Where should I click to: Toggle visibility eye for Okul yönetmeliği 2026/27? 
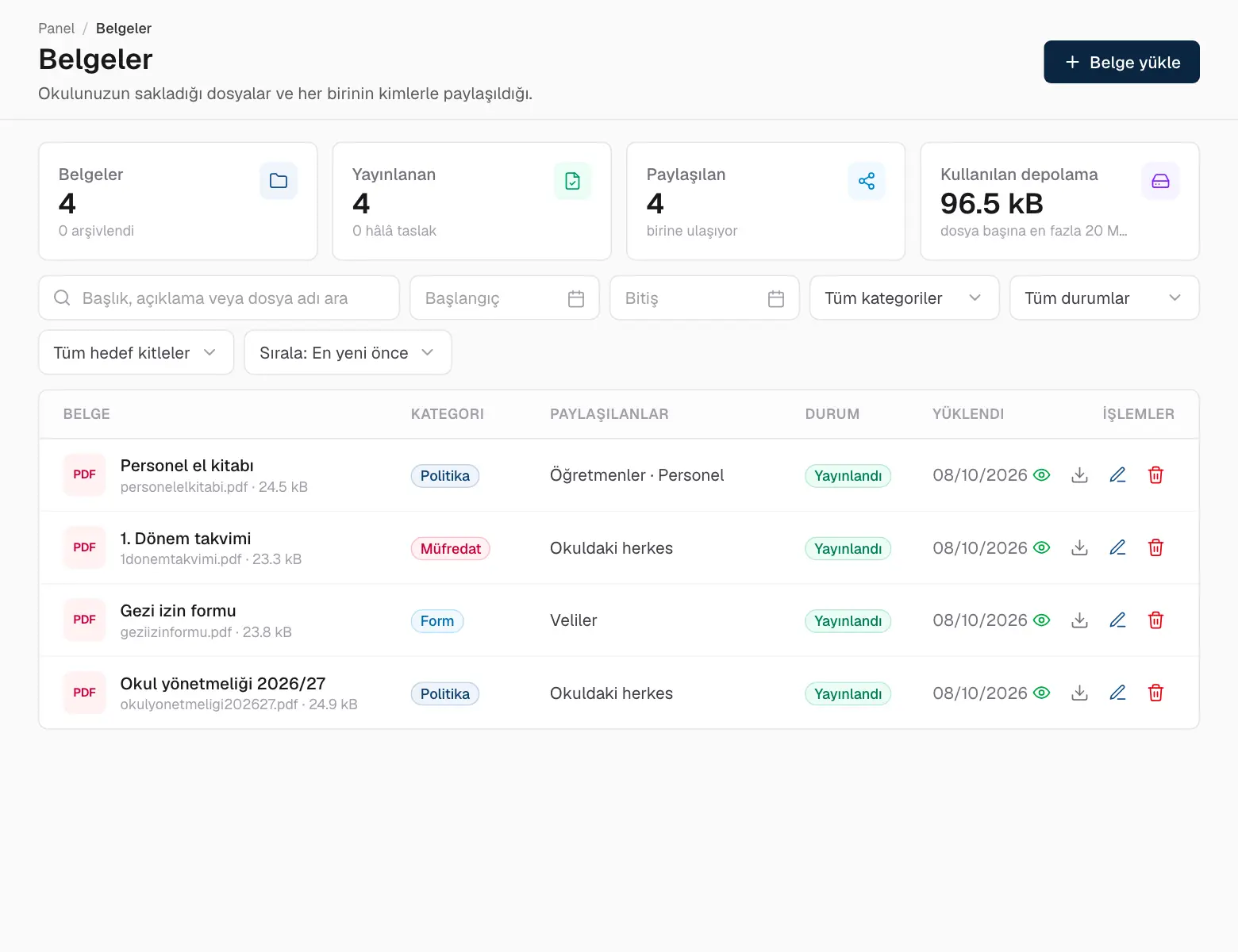1042,693
